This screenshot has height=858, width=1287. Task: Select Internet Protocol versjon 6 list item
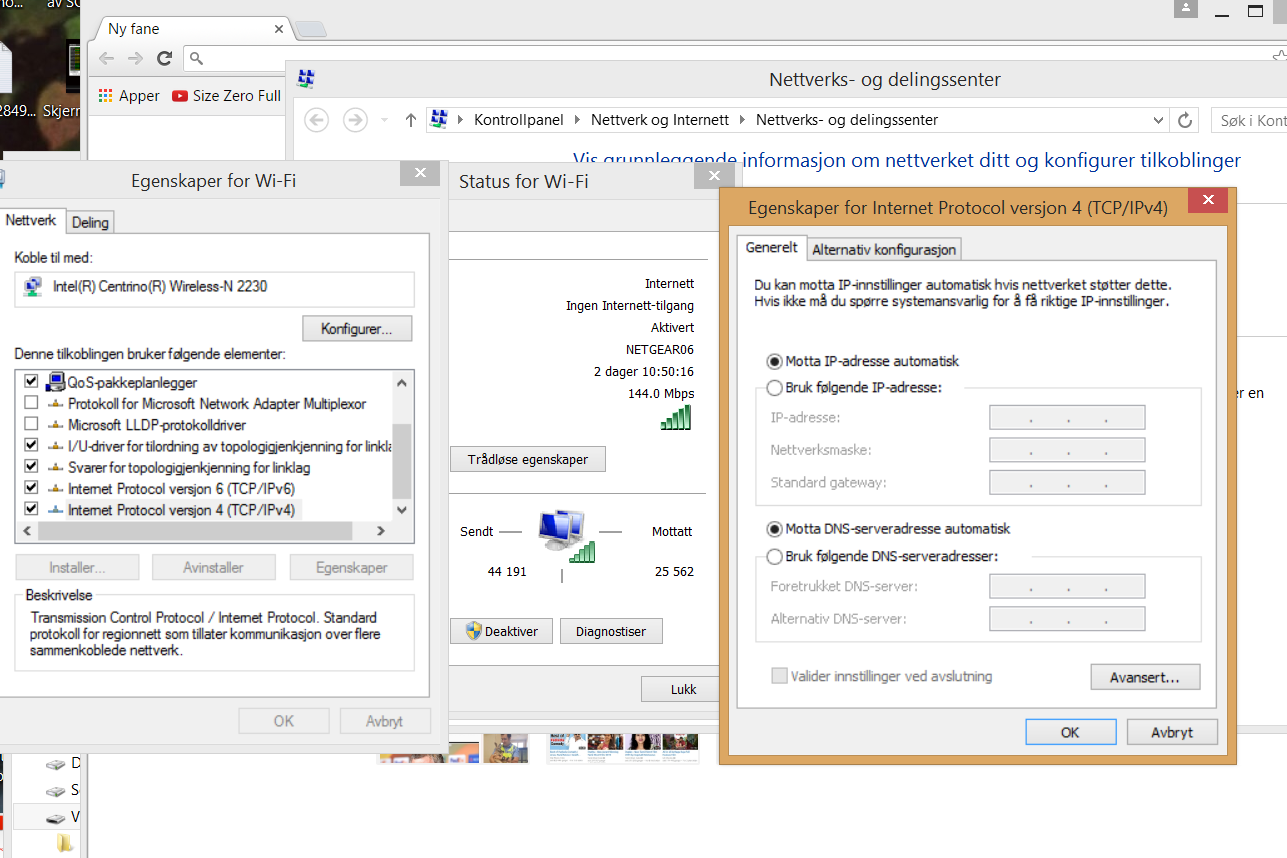(181, 488)
